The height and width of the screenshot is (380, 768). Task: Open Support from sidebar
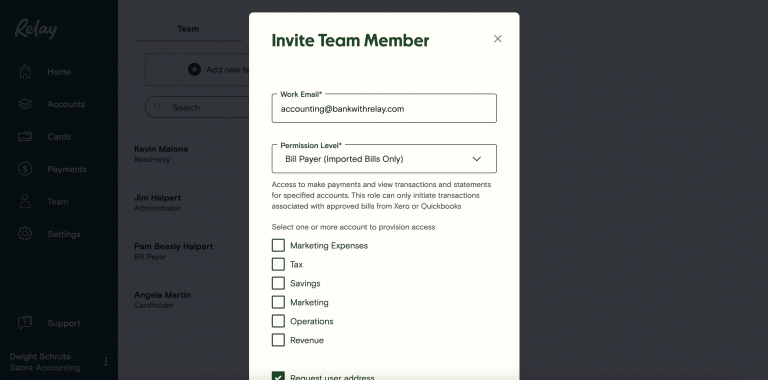[64, 323]
